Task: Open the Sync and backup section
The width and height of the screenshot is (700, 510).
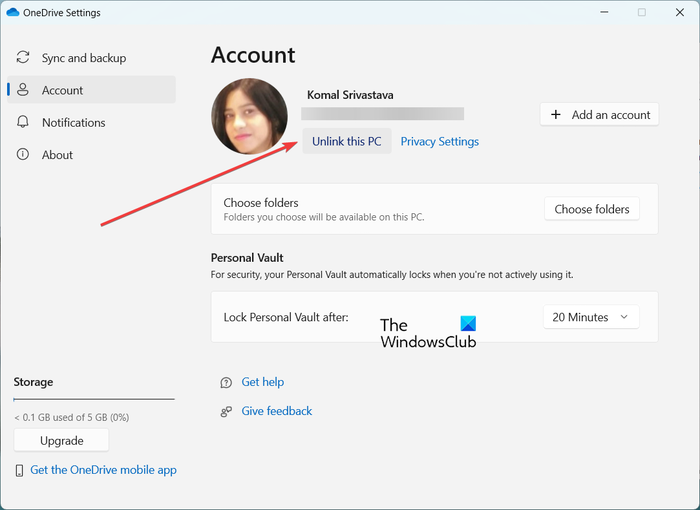Action: point(92,58)
